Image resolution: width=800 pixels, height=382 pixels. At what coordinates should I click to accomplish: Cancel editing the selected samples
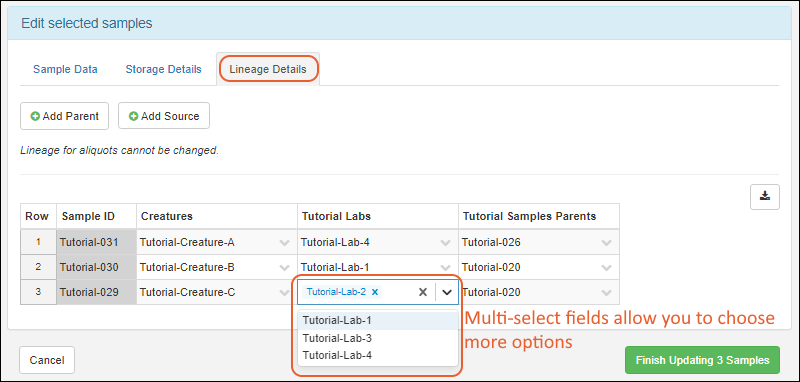click(47, 360)
